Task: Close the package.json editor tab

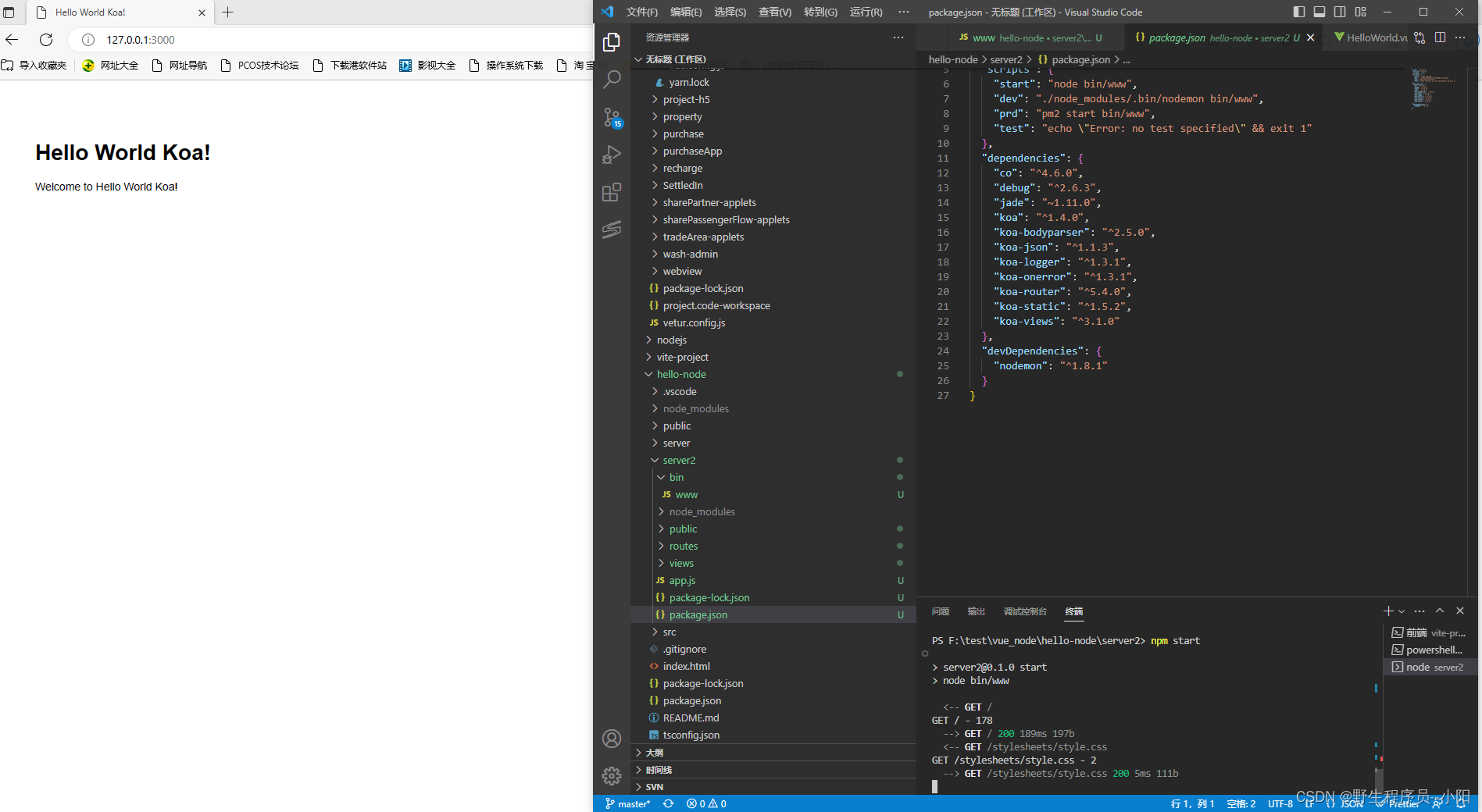Action: click(x=1310, y=37)
